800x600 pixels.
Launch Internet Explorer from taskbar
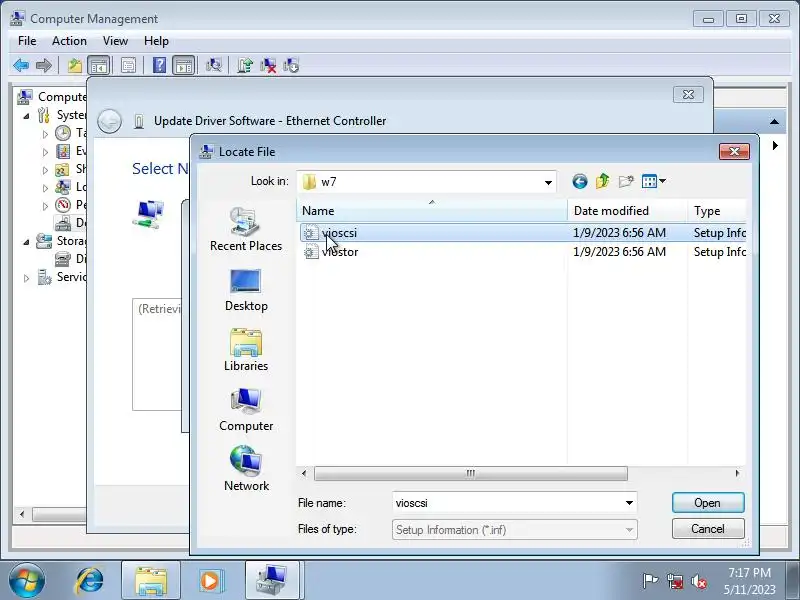click(x=90, y=580)
